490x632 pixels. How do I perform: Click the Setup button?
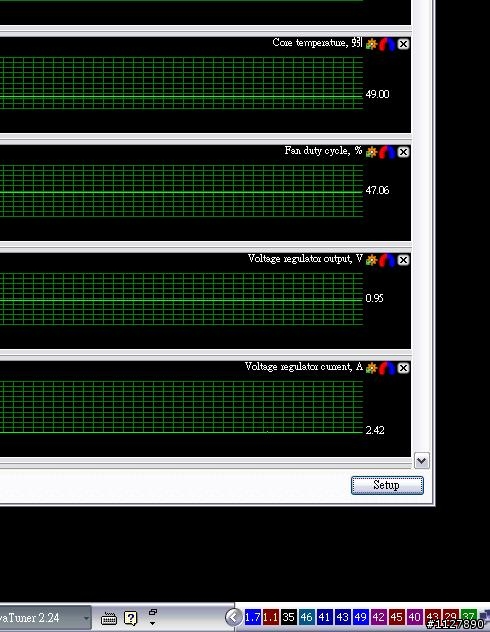[387, 485]
